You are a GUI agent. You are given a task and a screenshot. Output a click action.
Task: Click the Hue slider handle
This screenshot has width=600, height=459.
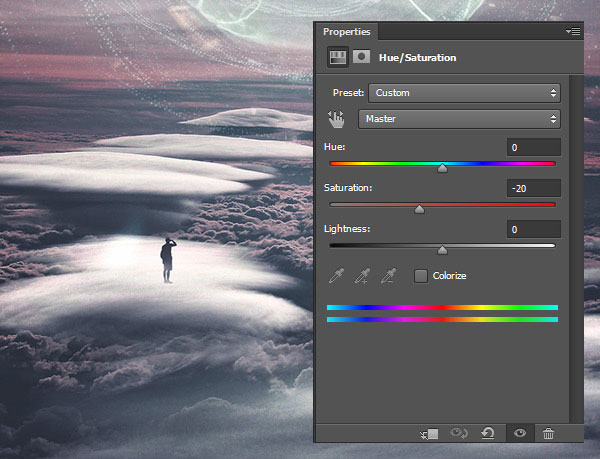point(442,168)
